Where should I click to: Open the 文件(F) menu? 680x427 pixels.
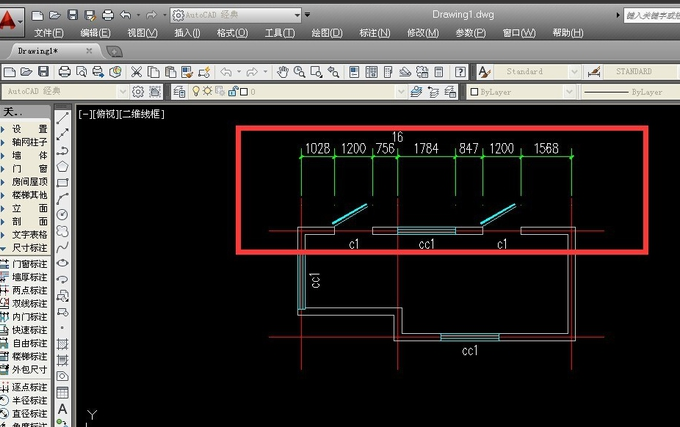(49, 33)
